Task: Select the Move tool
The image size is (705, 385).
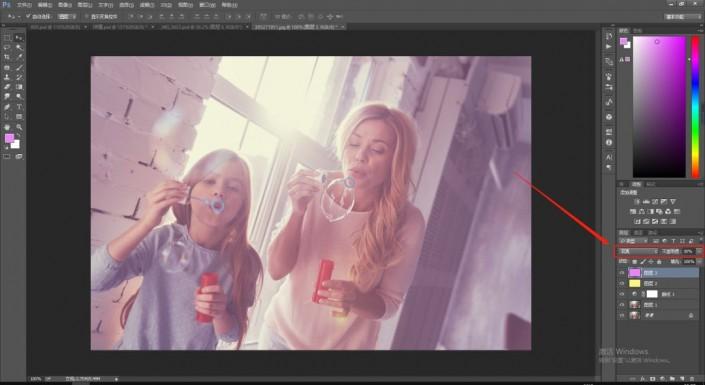Action: tap(19, 38)
